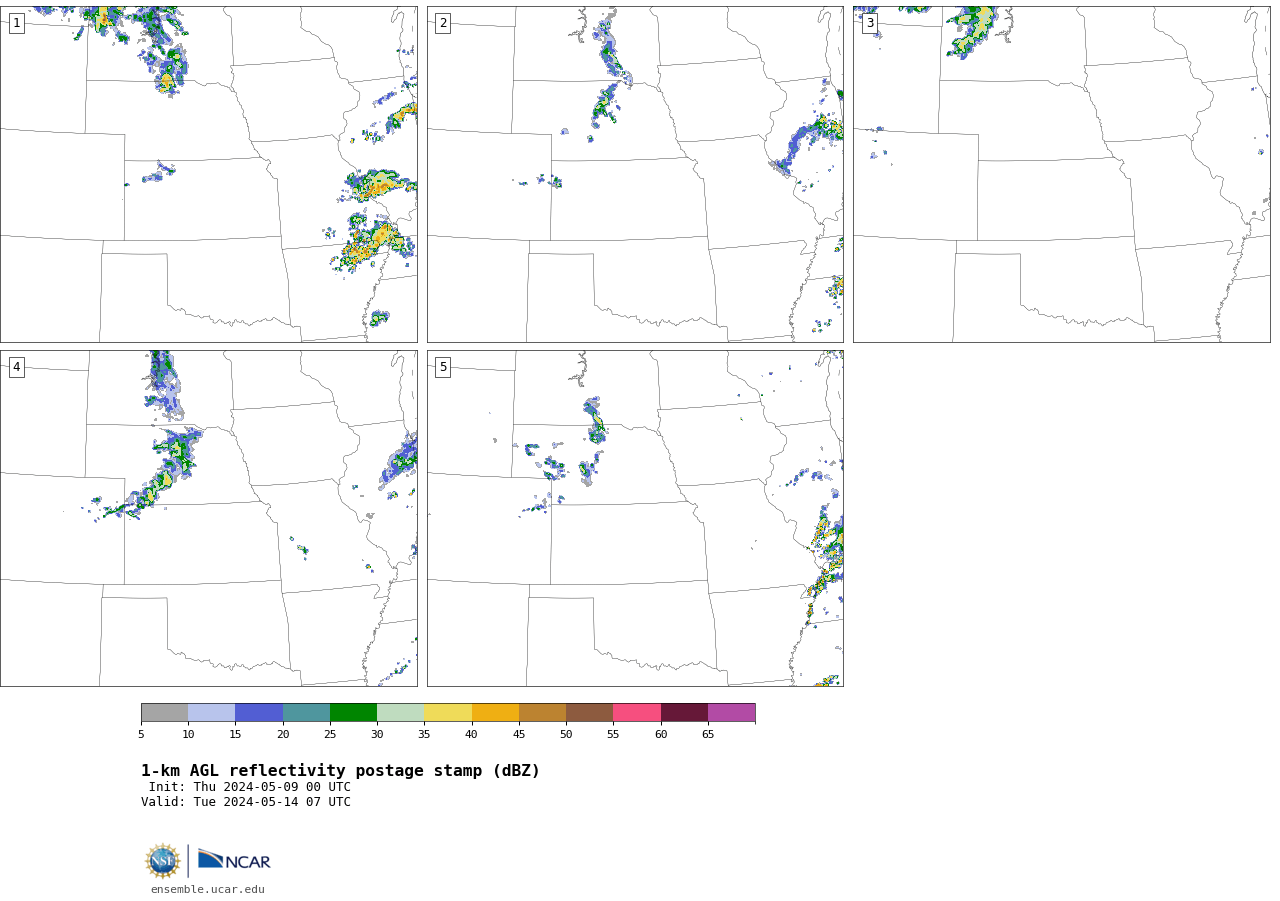Click the light blue 10-15 dBZ swatch

212,713
